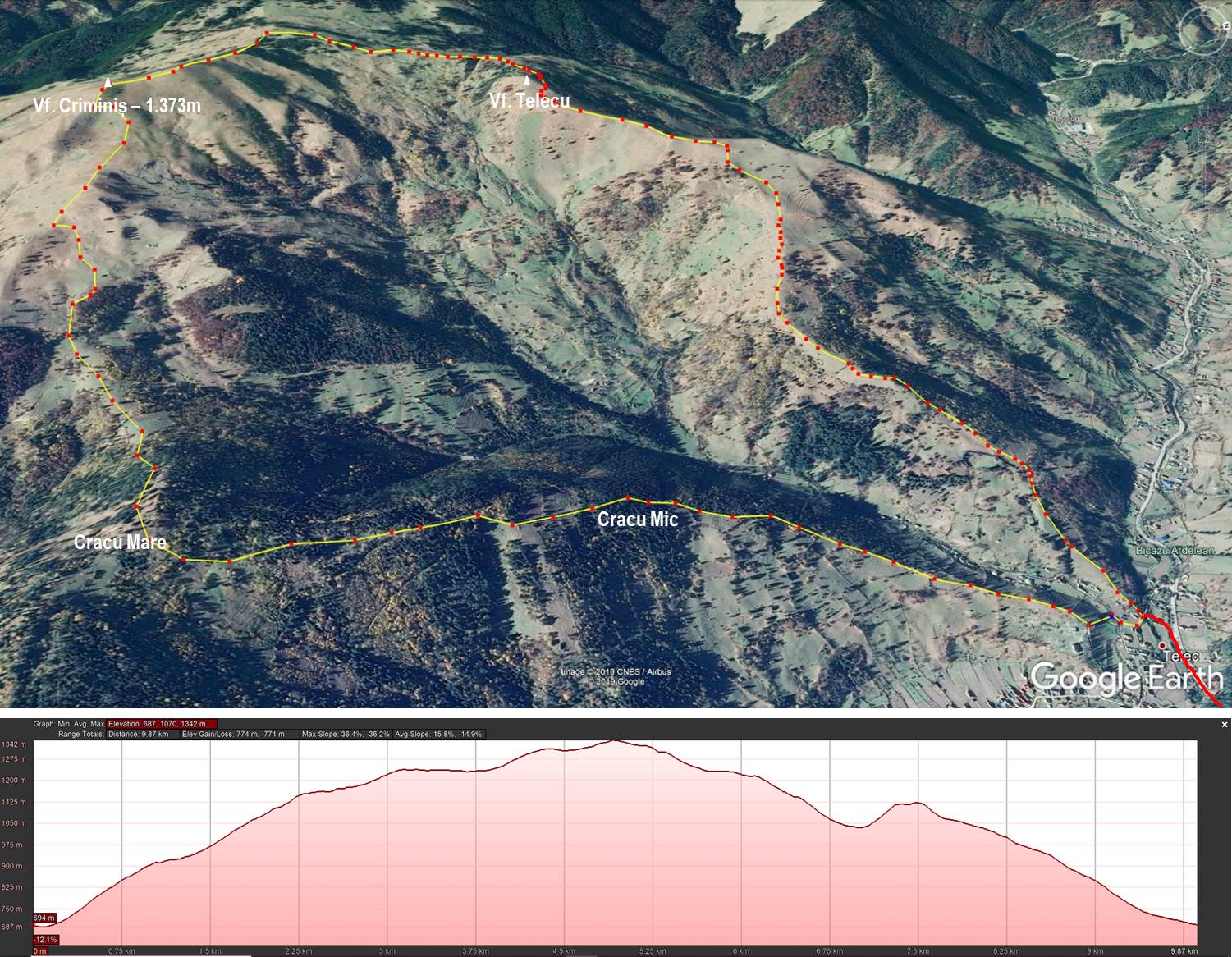Select the Elev Gain/Loss range total
Viewport: 1232px width, 957px height.
pos(233,734)
